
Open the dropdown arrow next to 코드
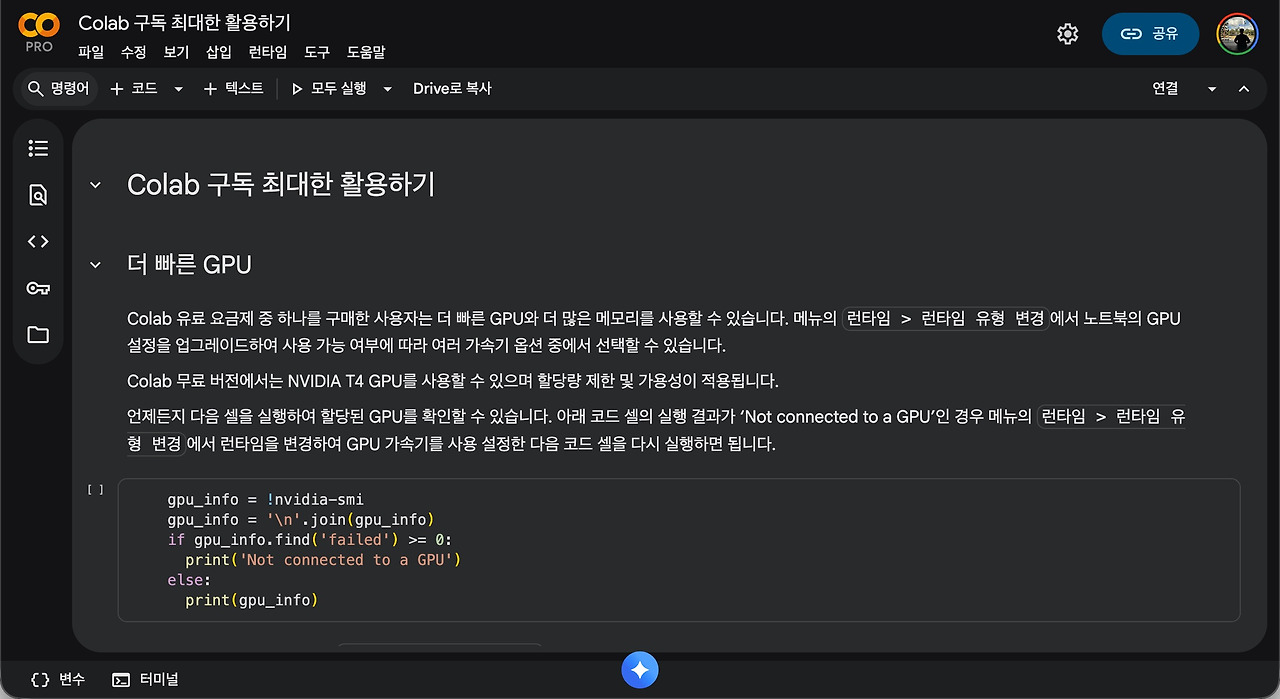[x=179, y=89]
